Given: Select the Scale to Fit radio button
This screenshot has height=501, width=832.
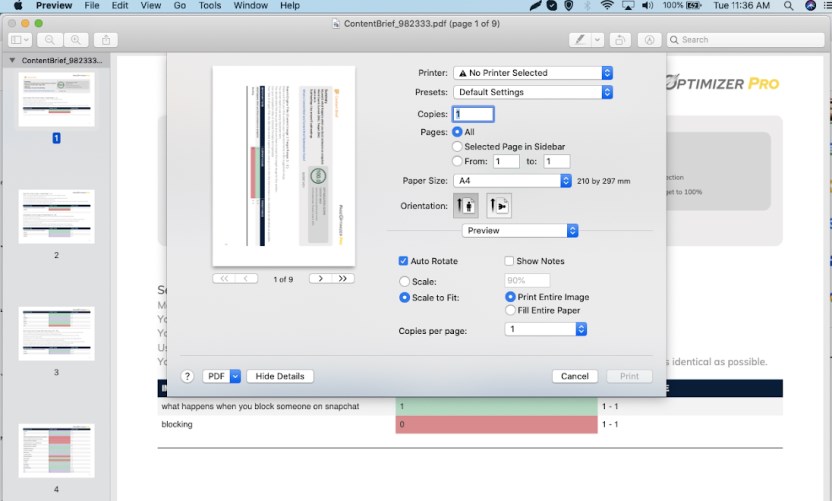Looking at the screenshot, I should (x=404, y=297).
